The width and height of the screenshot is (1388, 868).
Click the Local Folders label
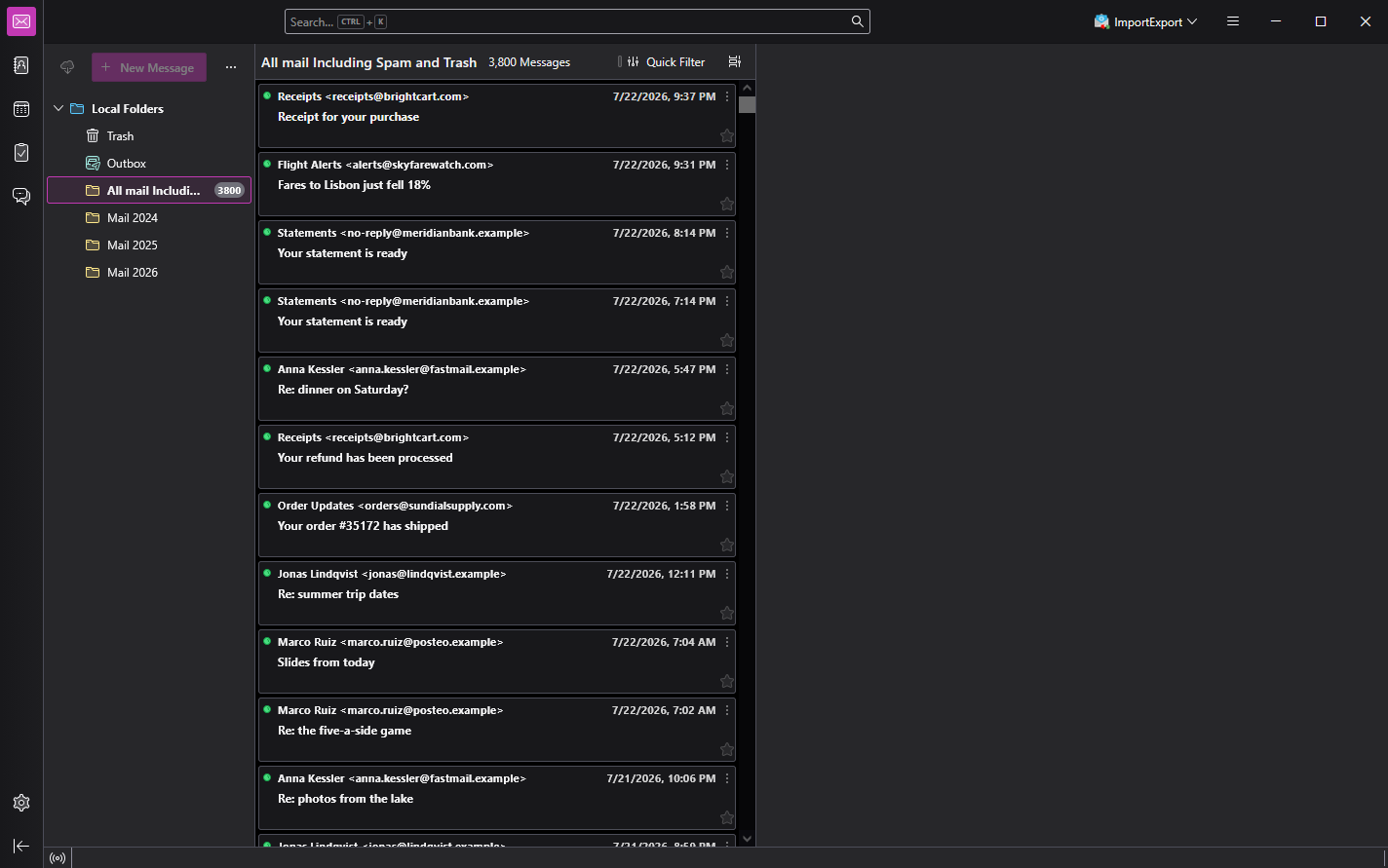click(128, 108)
